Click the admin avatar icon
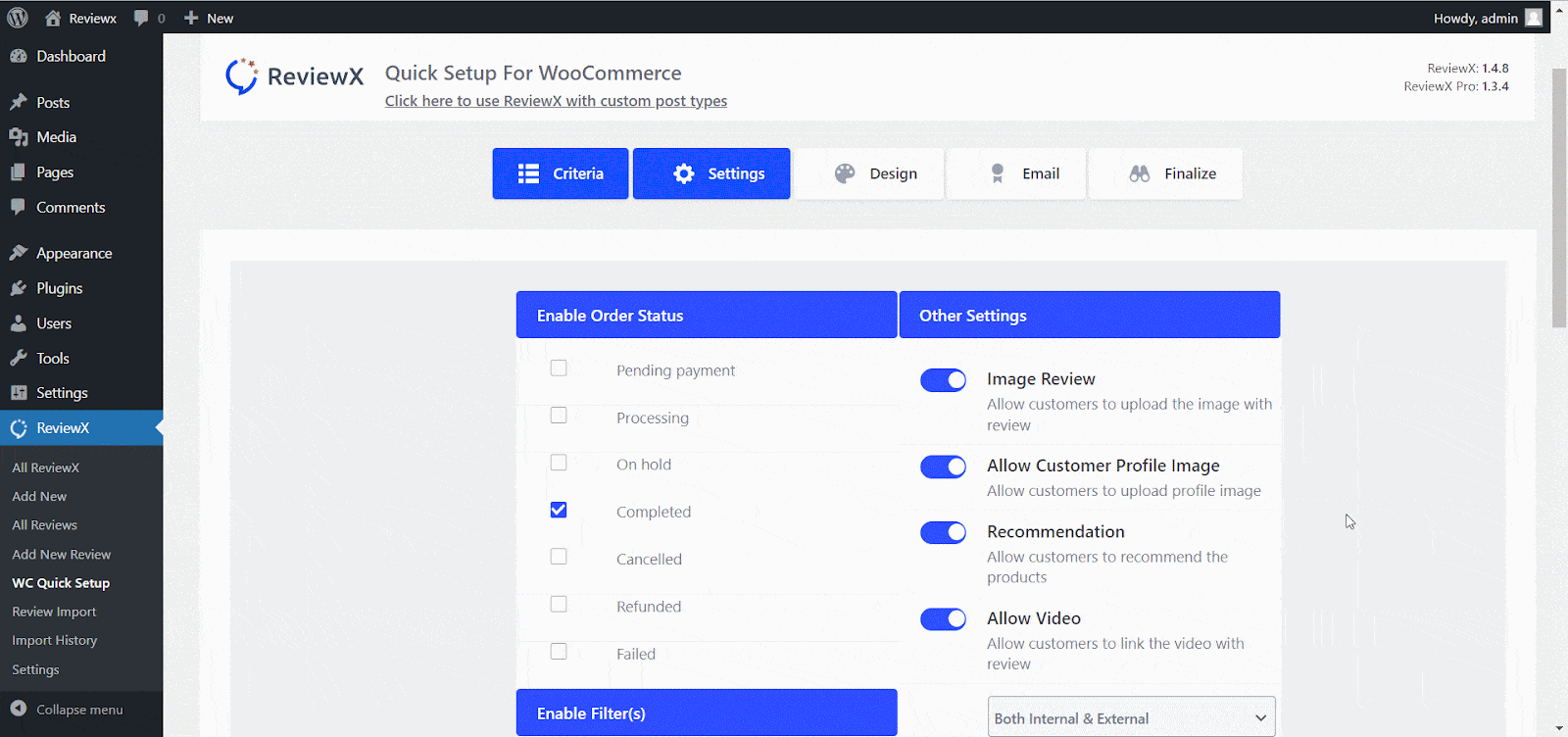Viewport: 1568px width, 737px height. 1534,18
